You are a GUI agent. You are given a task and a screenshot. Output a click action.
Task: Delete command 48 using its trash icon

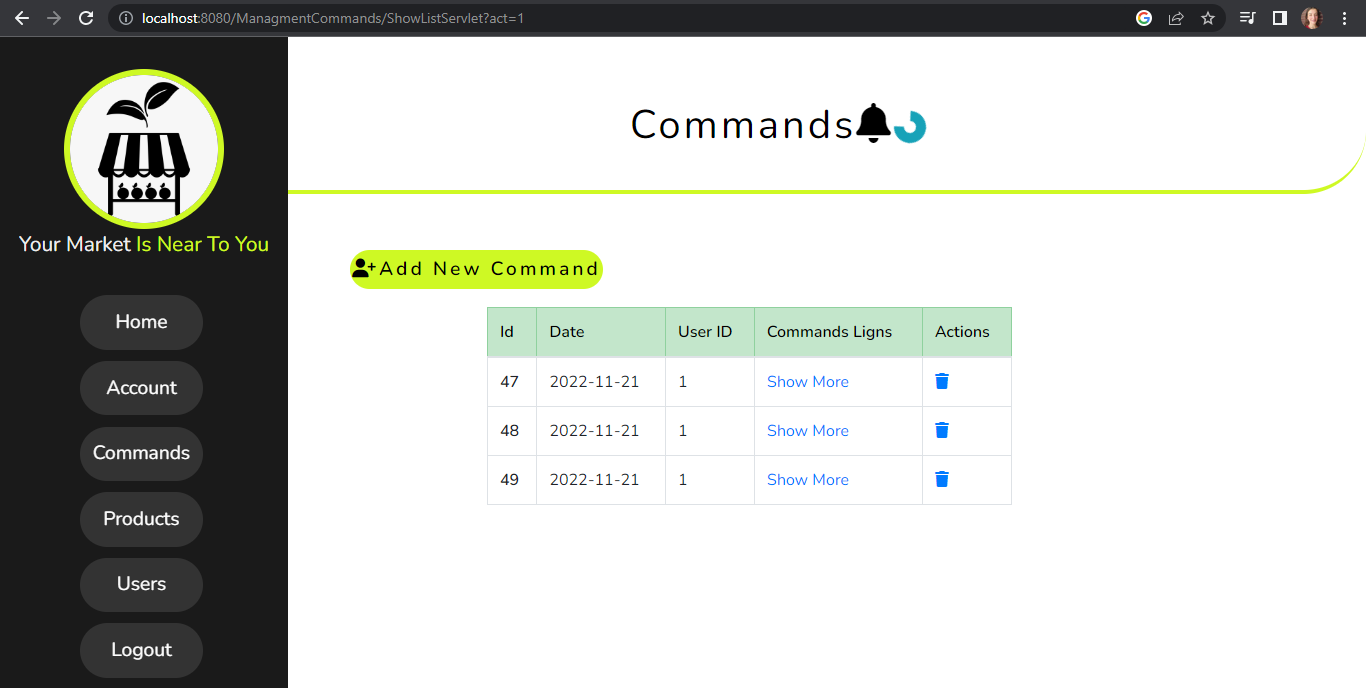click(941, 430)
